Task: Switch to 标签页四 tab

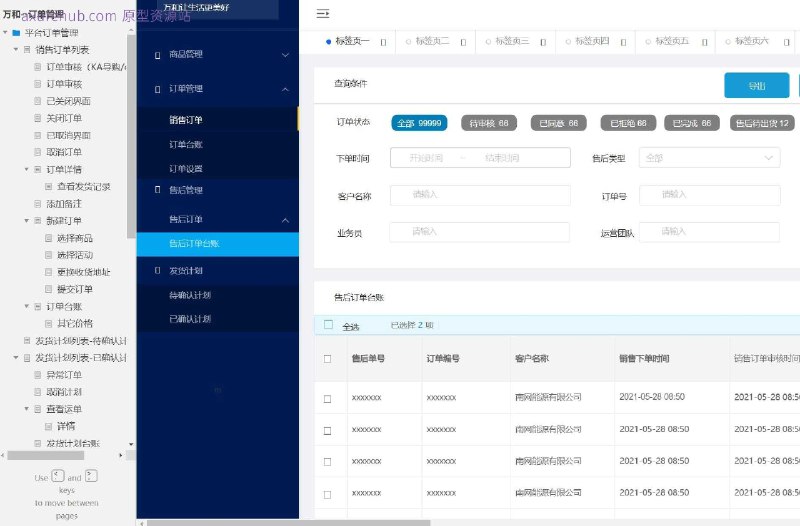Action: [x=592, y=41]
